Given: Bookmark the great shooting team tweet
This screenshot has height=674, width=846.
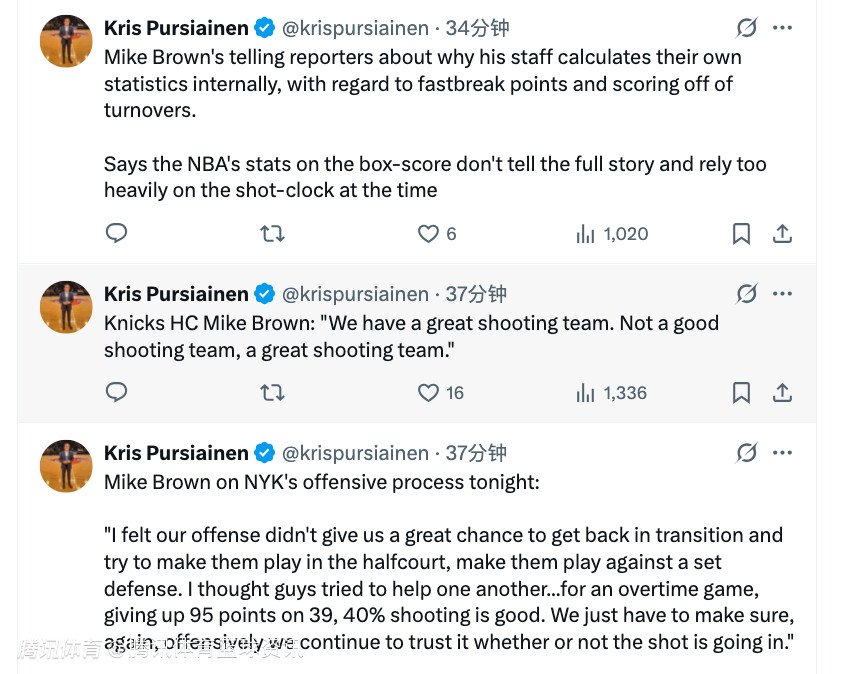Looking at the screenshot, I should point(741,393).
